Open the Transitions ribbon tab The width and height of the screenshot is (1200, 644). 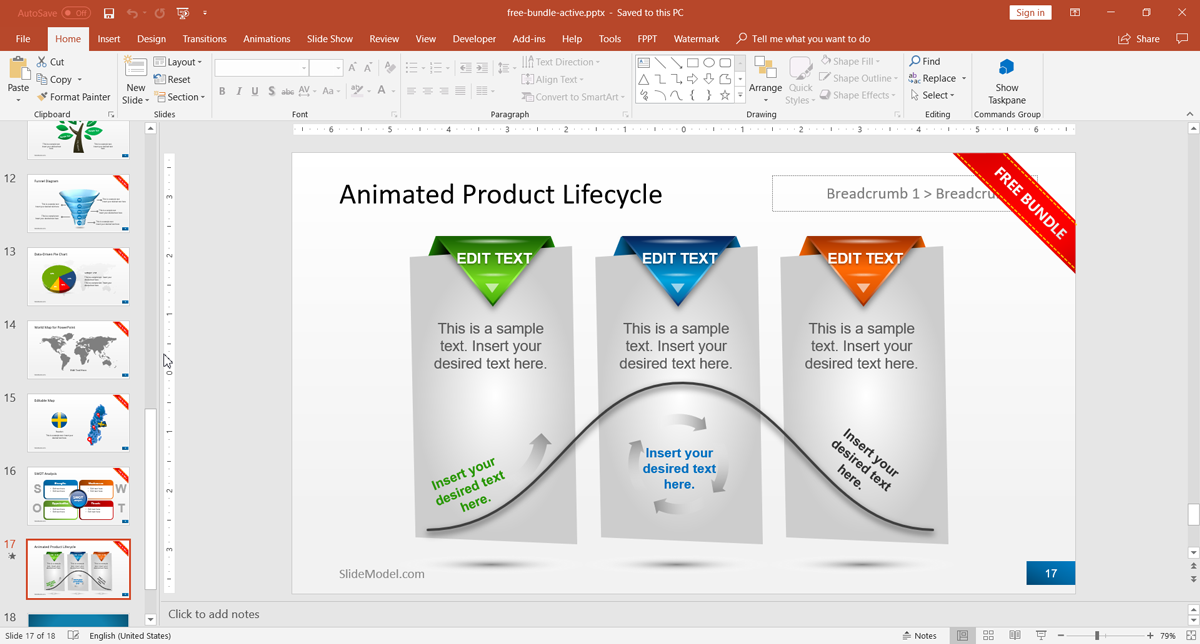click(x=204, y=39)
